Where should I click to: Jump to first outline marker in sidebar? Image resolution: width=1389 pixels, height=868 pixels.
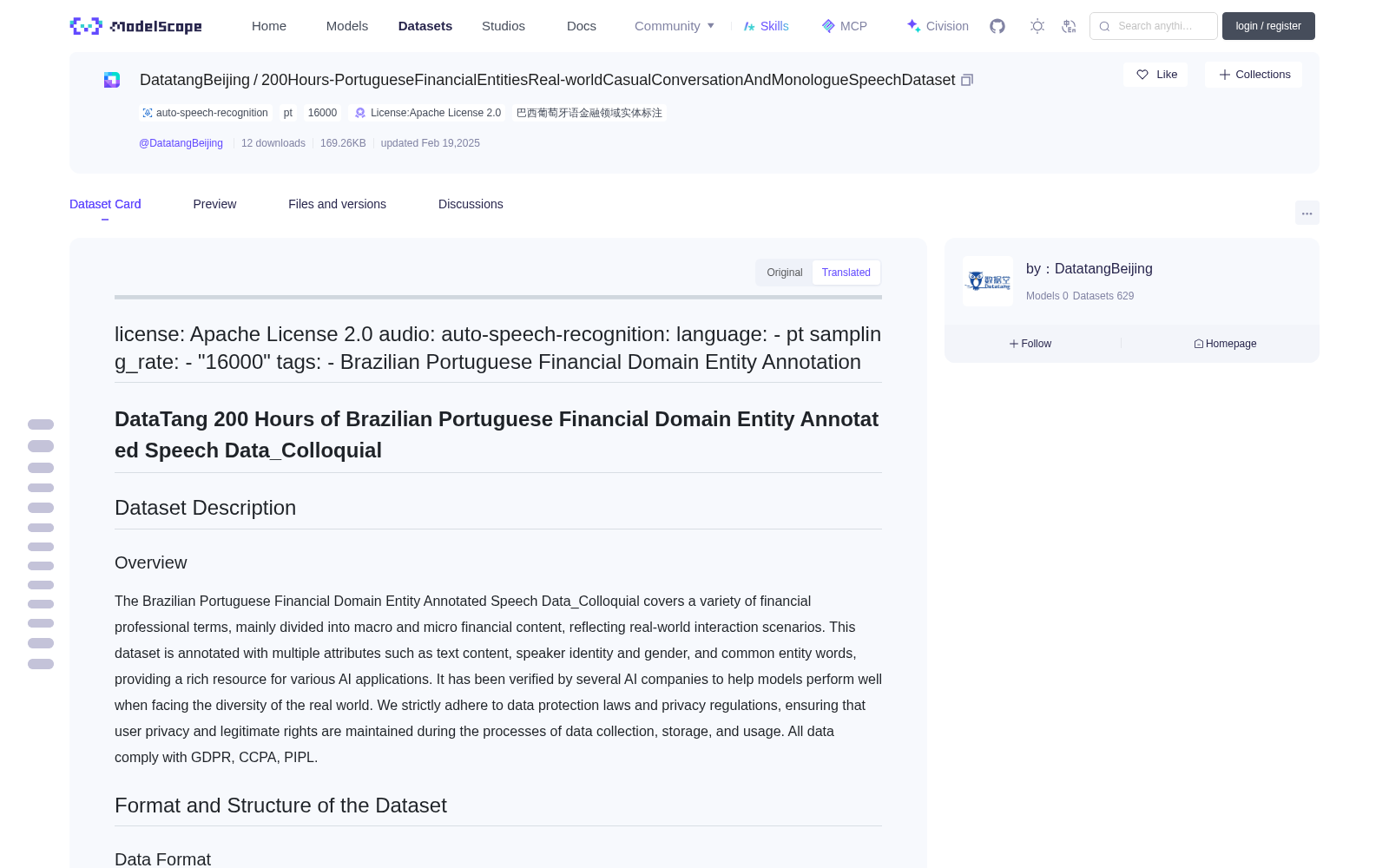click(41, 424)
